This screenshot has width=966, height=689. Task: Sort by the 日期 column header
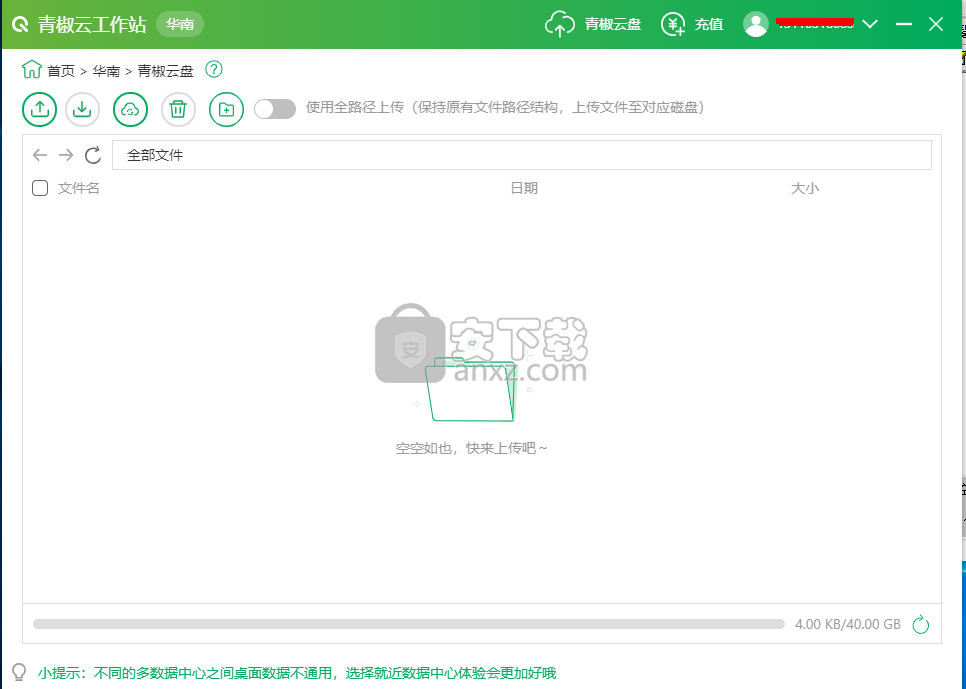coord(524,188)
